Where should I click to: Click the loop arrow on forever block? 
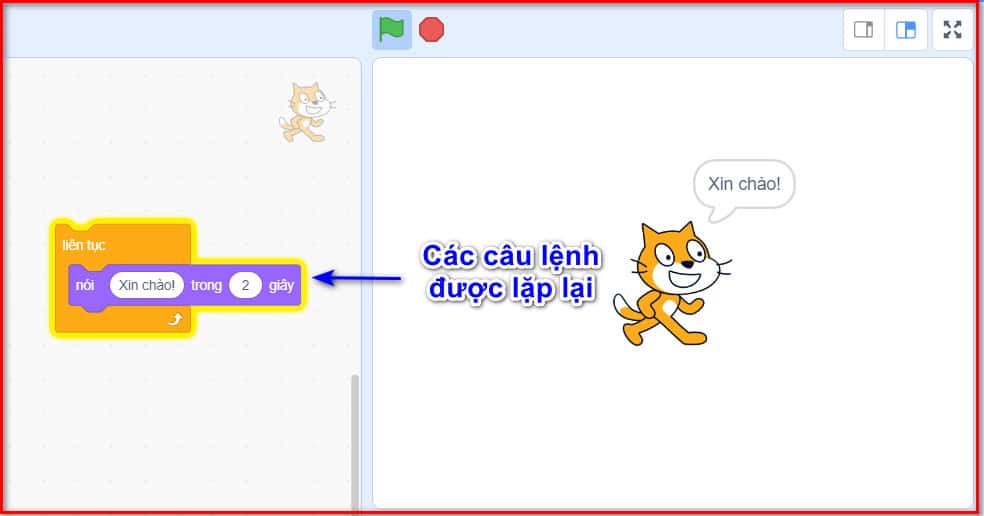point(175,320)
